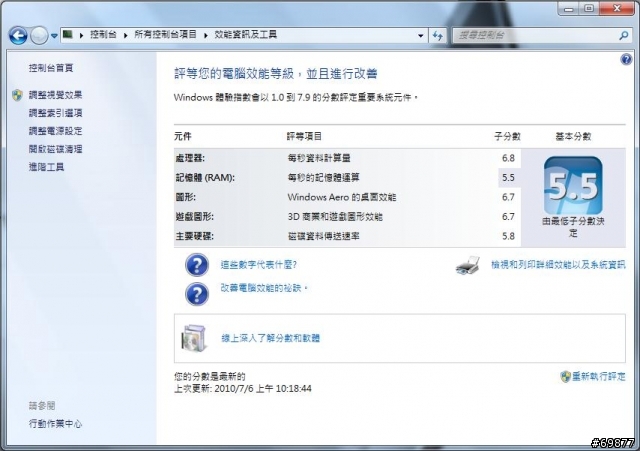Image resolution: width=640 pixels, height=451 pixels.
Task: Open 控制台首頁 in the sidebar
Action: [51, 68]
